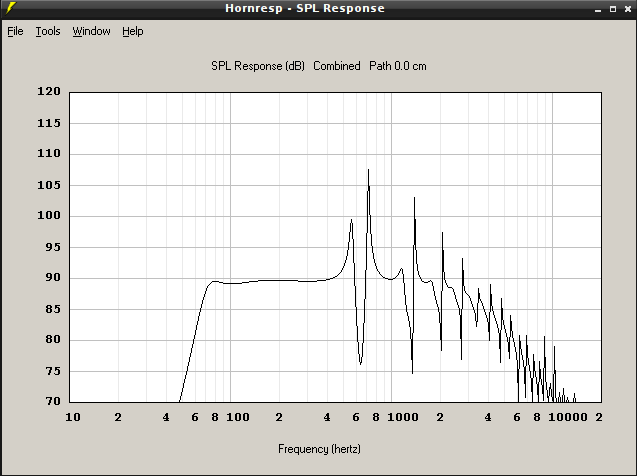
Task: Open the File menu
Action: tap(15, 31)
